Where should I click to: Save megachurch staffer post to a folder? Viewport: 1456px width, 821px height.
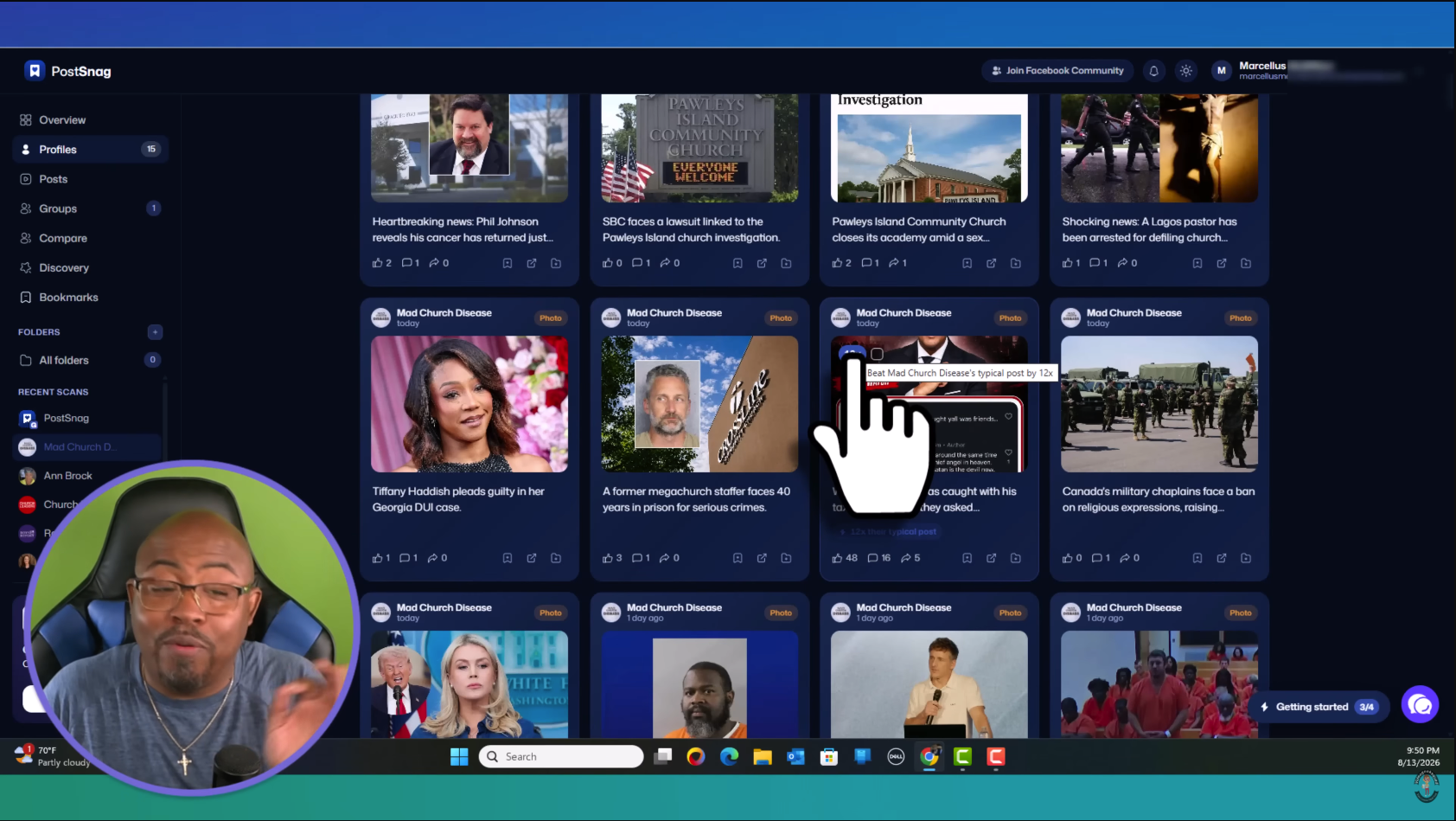(x=786, y=558)
